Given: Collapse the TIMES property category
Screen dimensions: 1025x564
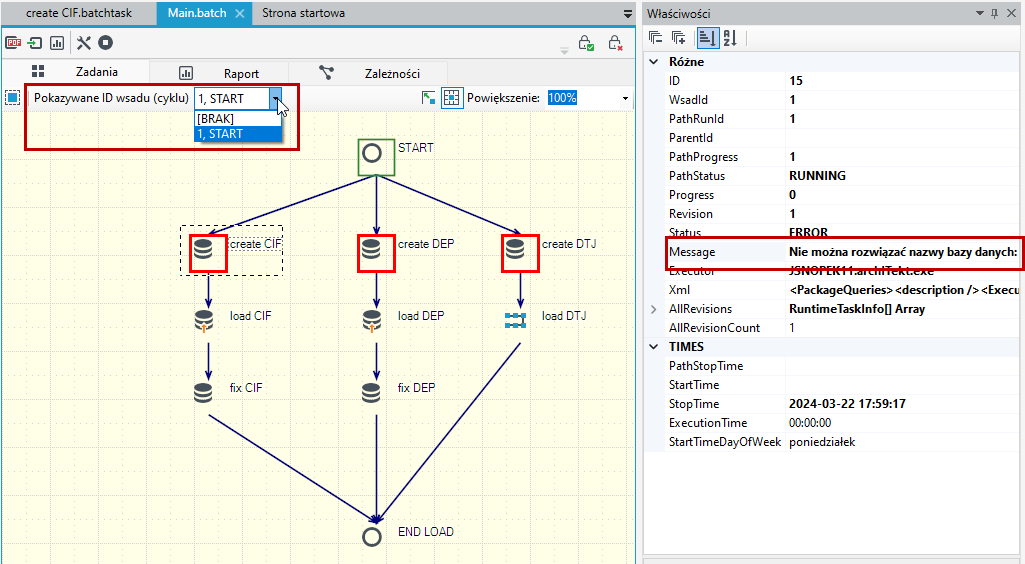Looking at the screenshot, I should (654, 347).
